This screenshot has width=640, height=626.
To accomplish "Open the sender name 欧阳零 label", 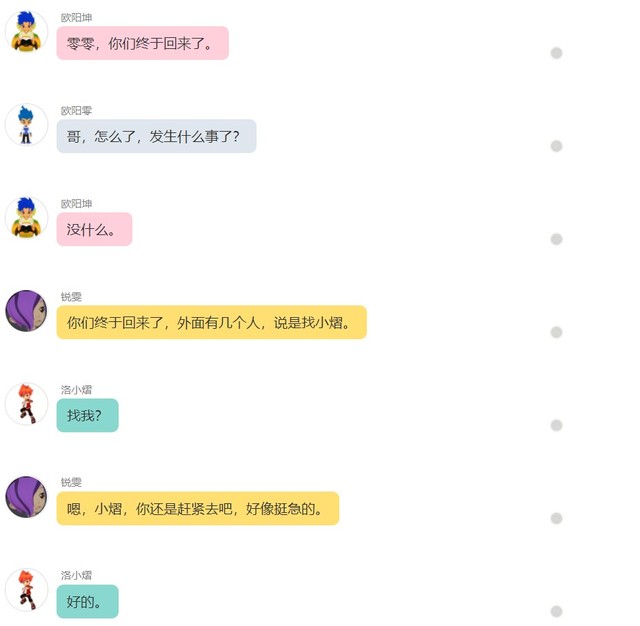I will point(76,111).
